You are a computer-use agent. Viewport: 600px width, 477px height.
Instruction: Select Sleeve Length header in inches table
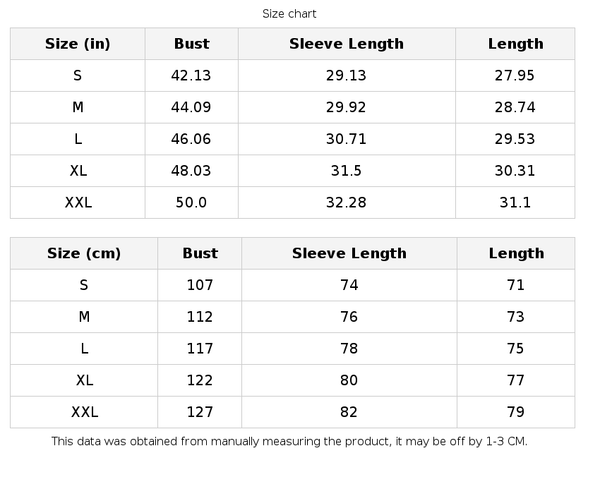coord(346,44)
